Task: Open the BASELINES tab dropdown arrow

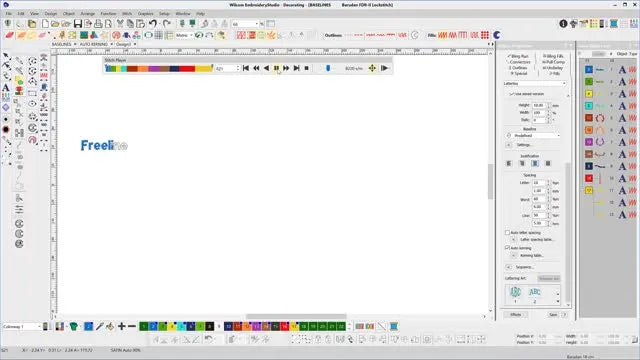Action: (x=75, y=44)
